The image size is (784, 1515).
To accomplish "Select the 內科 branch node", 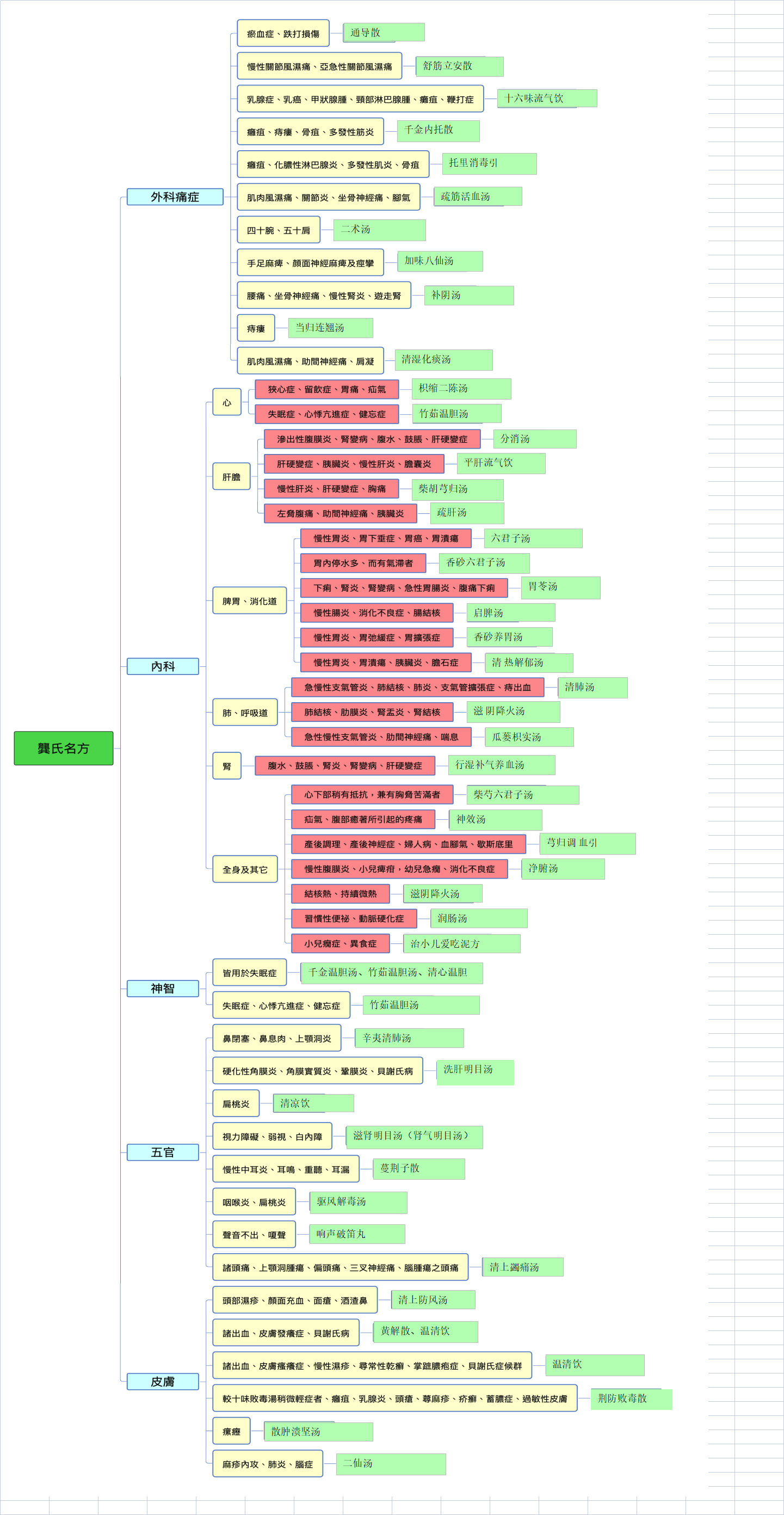I will point(163,666).
